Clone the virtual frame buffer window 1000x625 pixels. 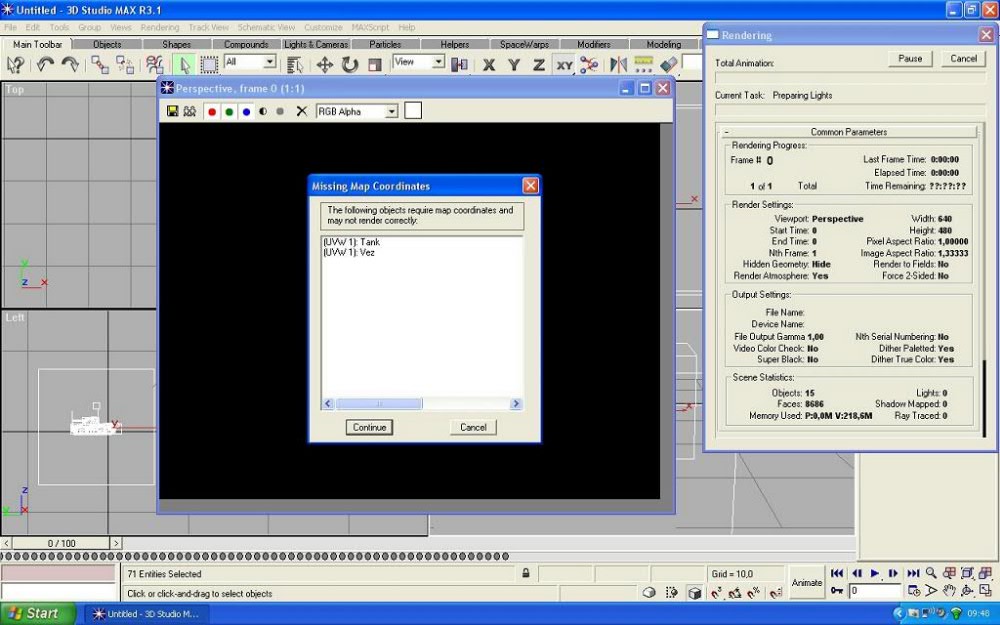(x=189, y=111)
